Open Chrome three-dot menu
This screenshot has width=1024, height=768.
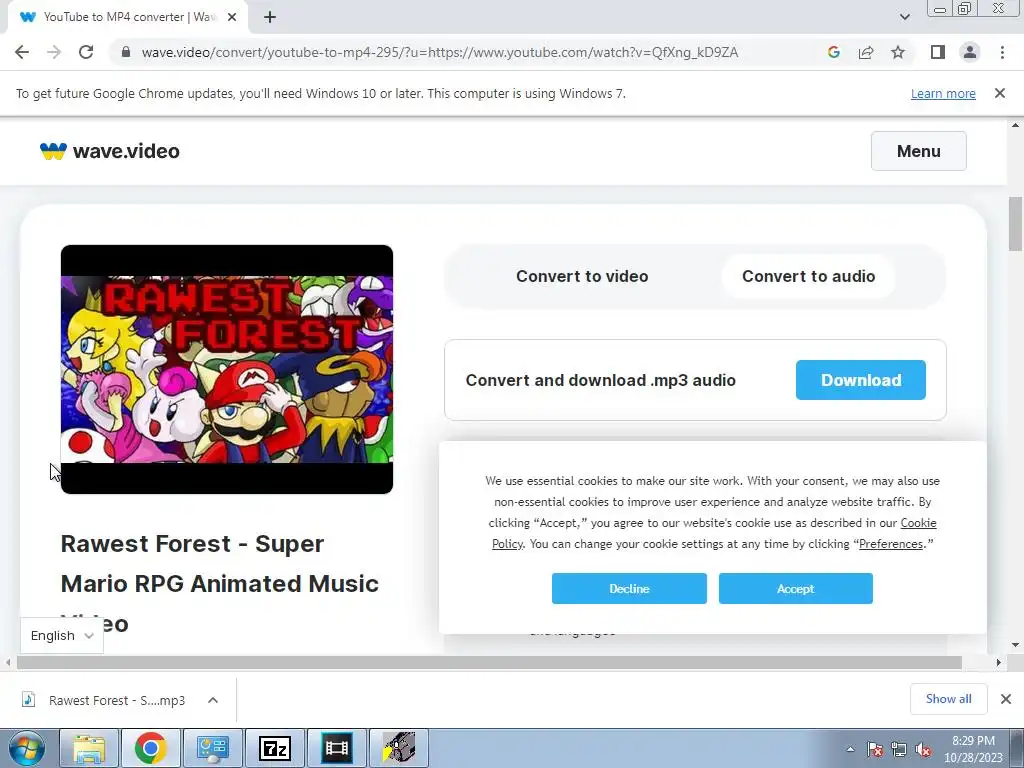tap(1002, 52)
